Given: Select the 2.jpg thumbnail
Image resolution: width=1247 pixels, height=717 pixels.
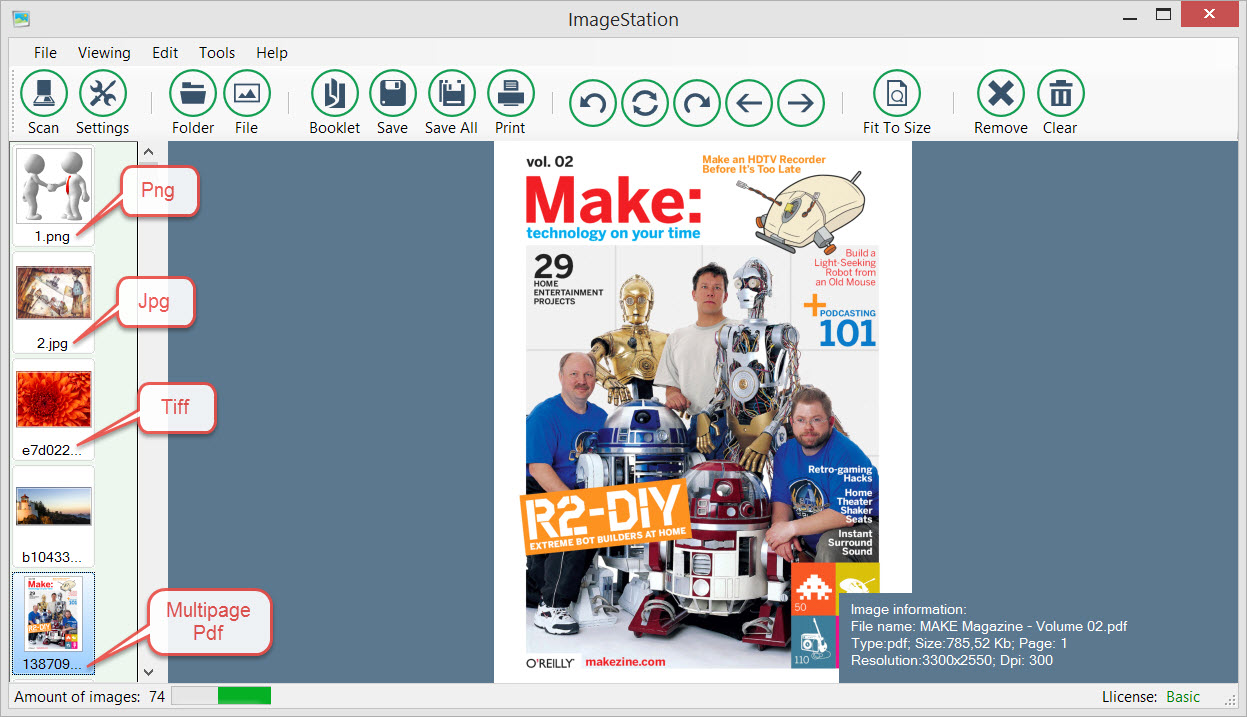Looking at the screenshot, I should tap(54, 292).
